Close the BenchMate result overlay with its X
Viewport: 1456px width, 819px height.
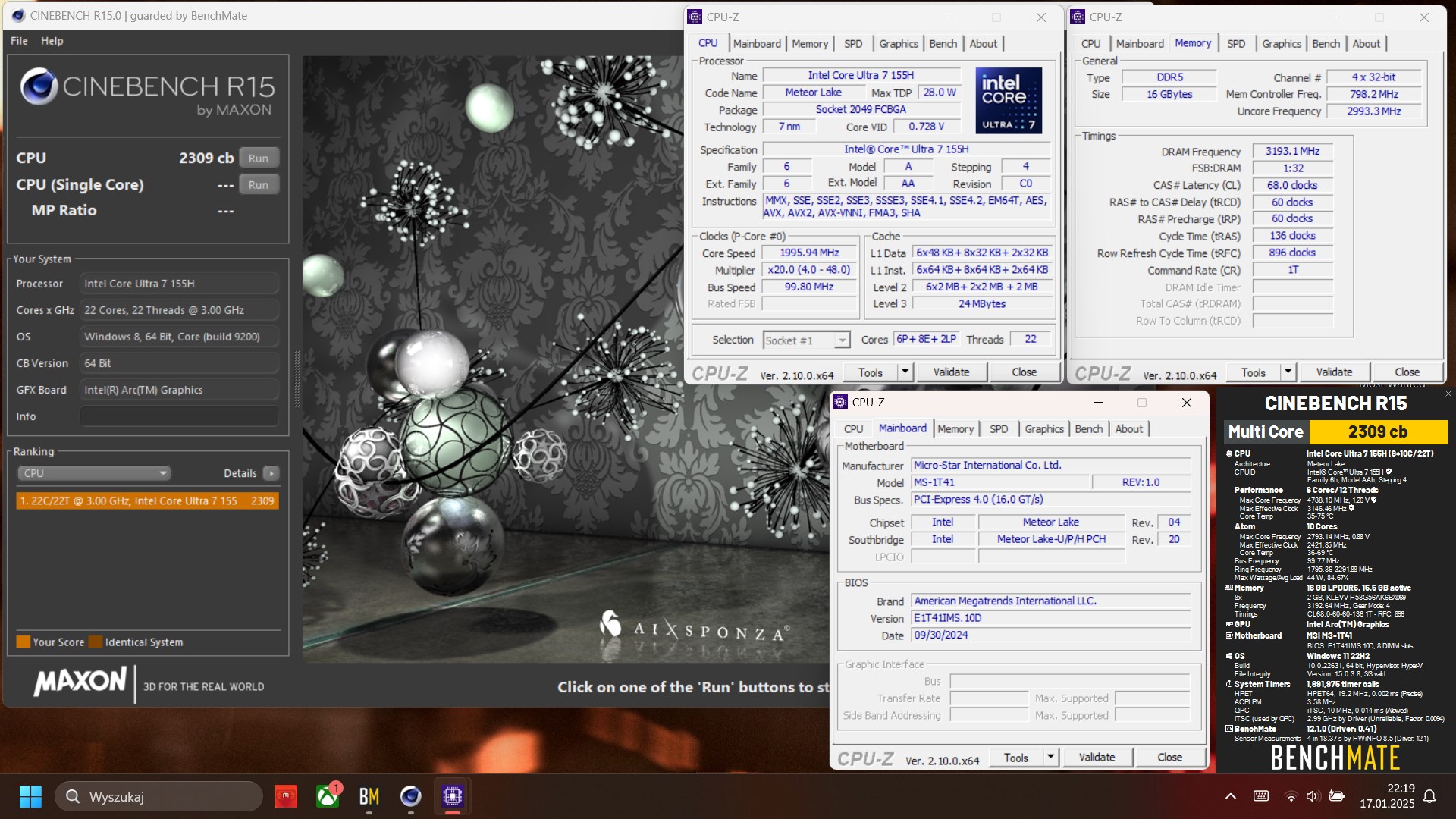(x=1448, y=394)
